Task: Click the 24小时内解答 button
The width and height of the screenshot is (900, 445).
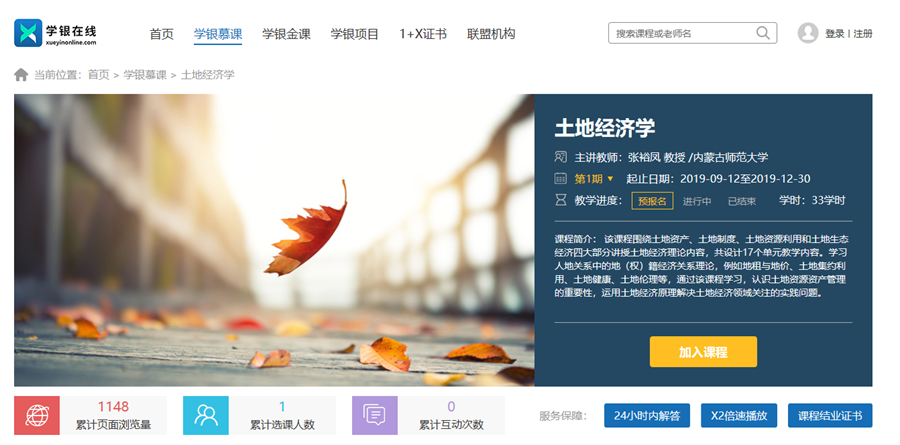Action: pyautogui.click(x=647, y=416)
